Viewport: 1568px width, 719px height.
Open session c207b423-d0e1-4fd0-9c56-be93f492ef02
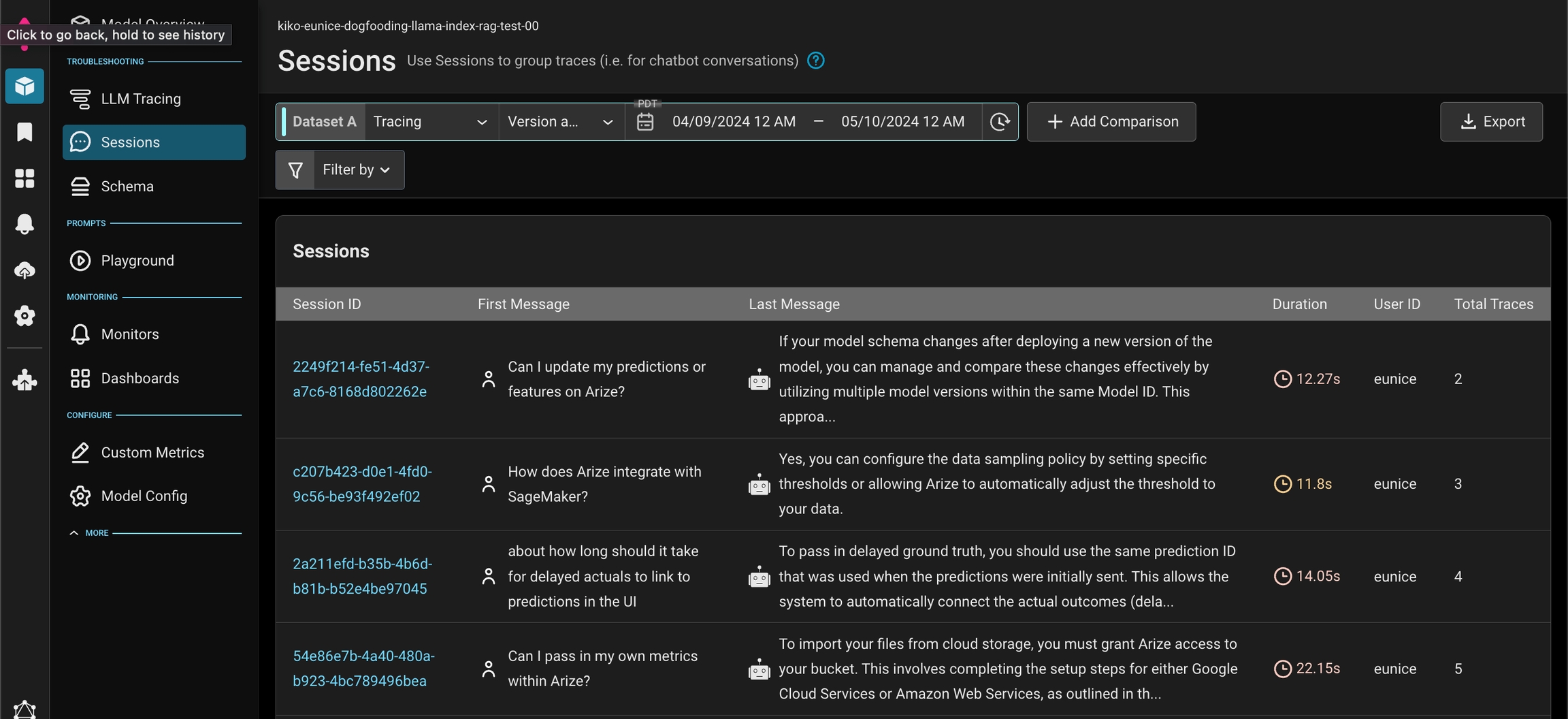[362, 484]
